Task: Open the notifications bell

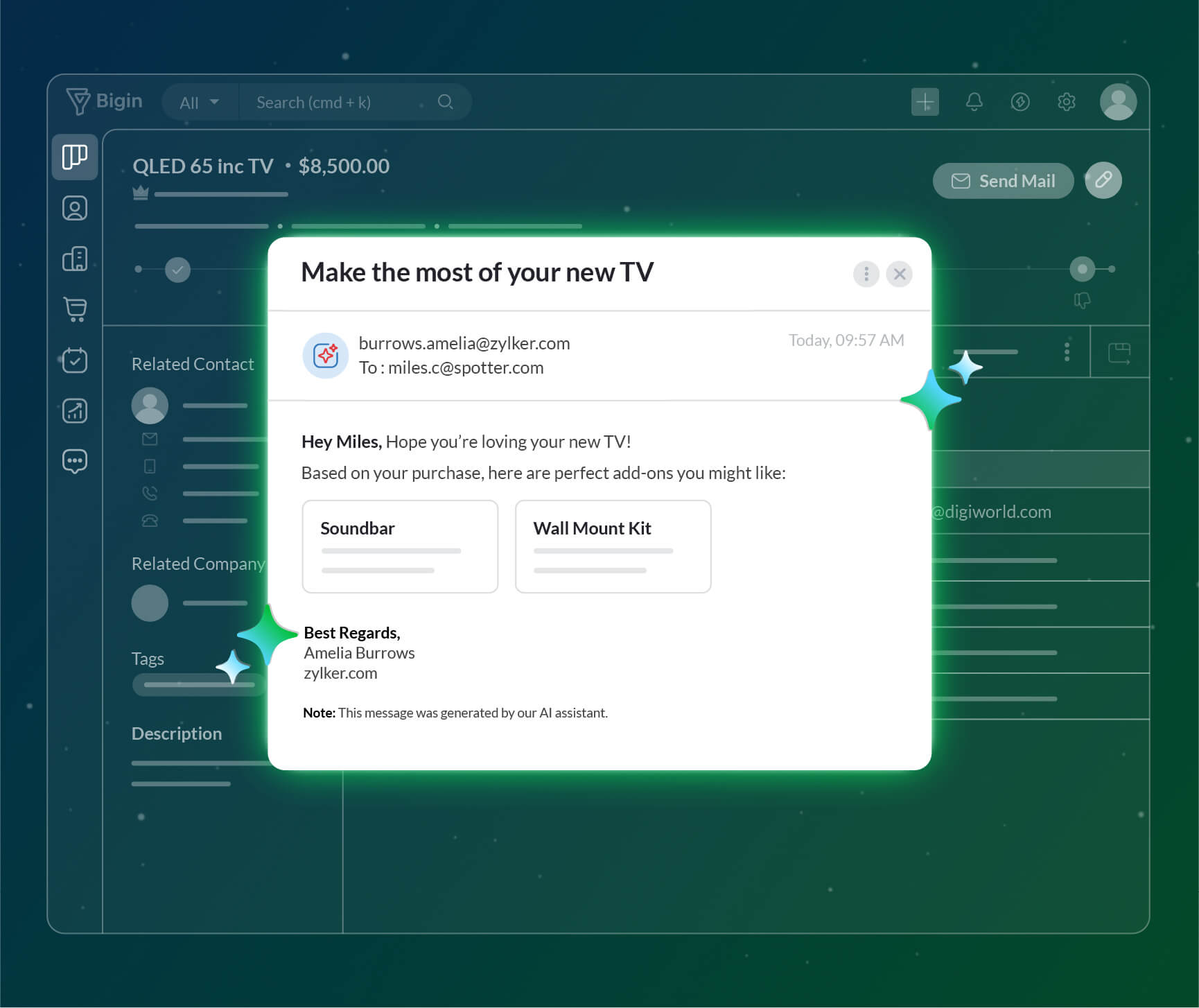Action: (x=974, y=102)
